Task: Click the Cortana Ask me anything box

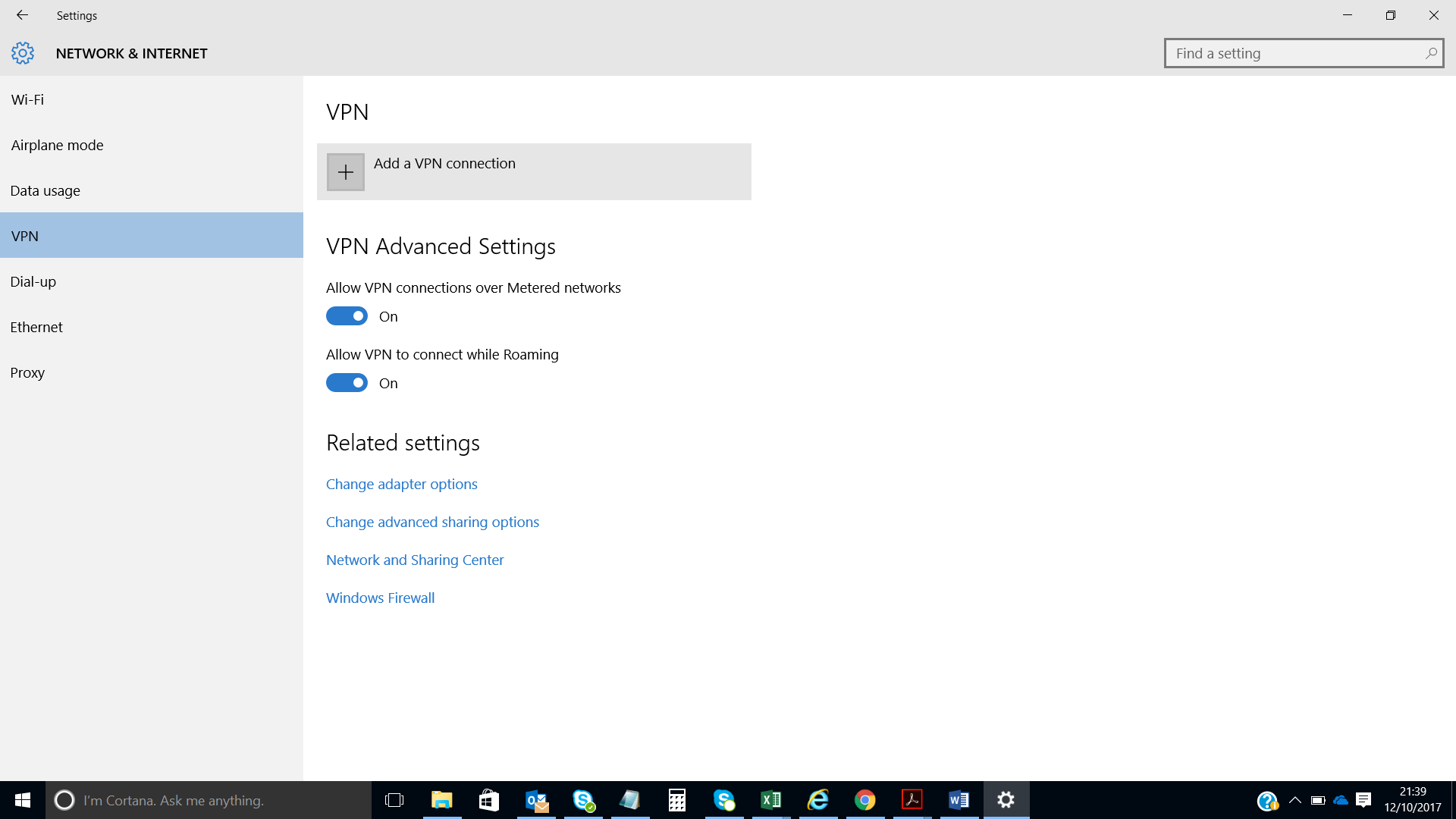Action: coord(209,800)
